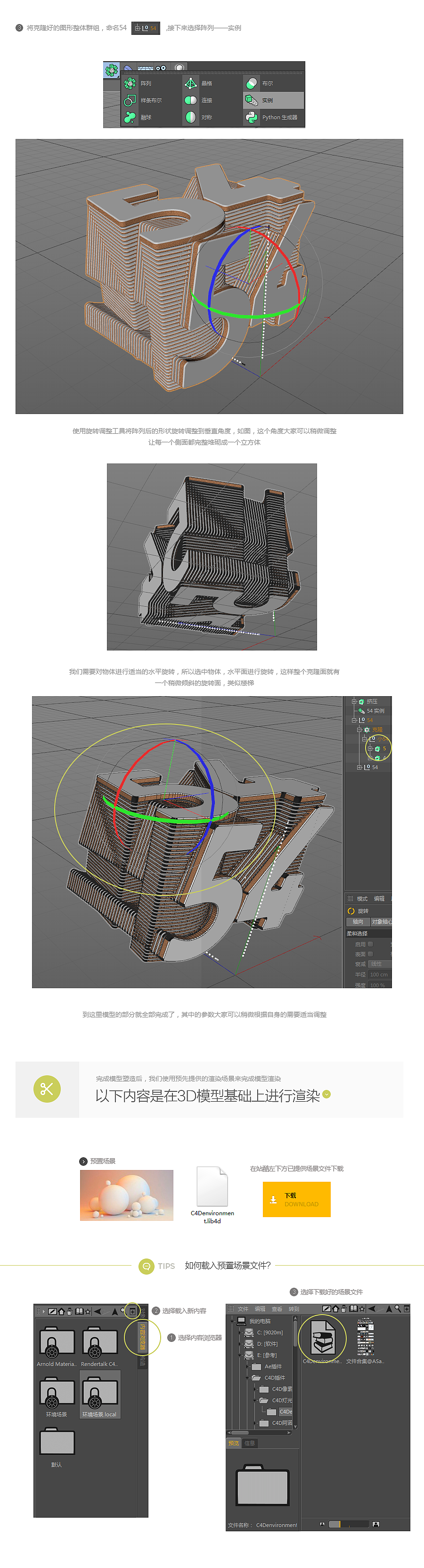
Task: Open the Arnold Materia.. locked folder
Action: click(x=57, y=1343)
